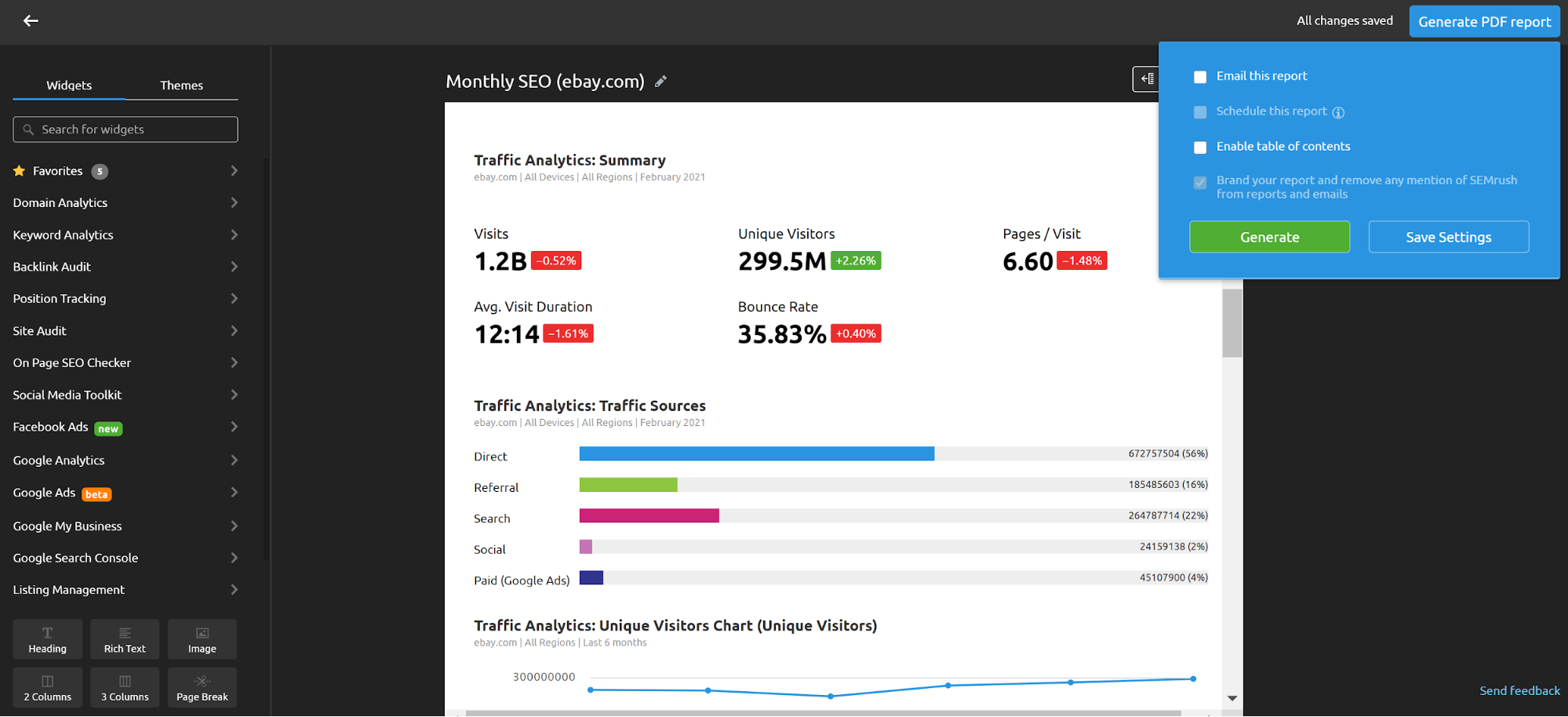This screenshot has width=1568, height=717.
Task: Add a 3 Columns layout widget
Action: click(125, 687)
